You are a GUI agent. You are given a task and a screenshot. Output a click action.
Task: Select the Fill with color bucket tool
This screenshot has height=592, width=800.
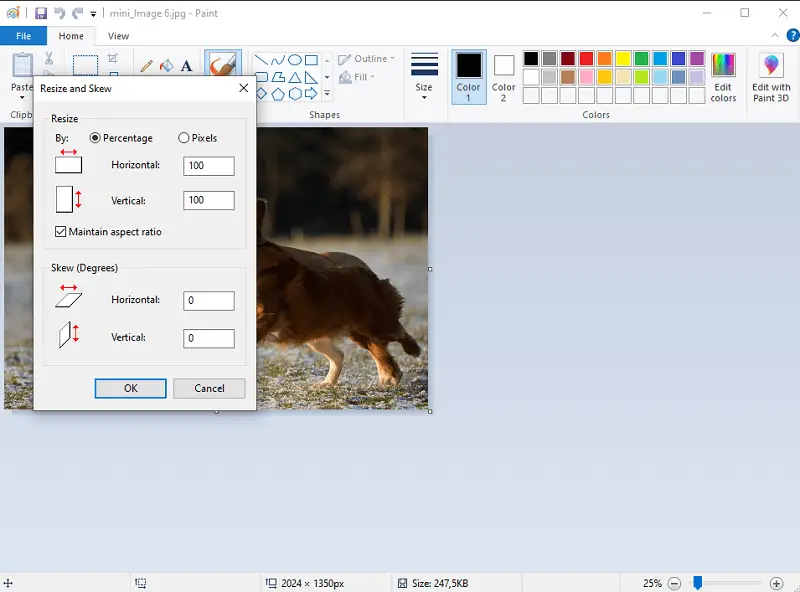click(x=166, y=65)
